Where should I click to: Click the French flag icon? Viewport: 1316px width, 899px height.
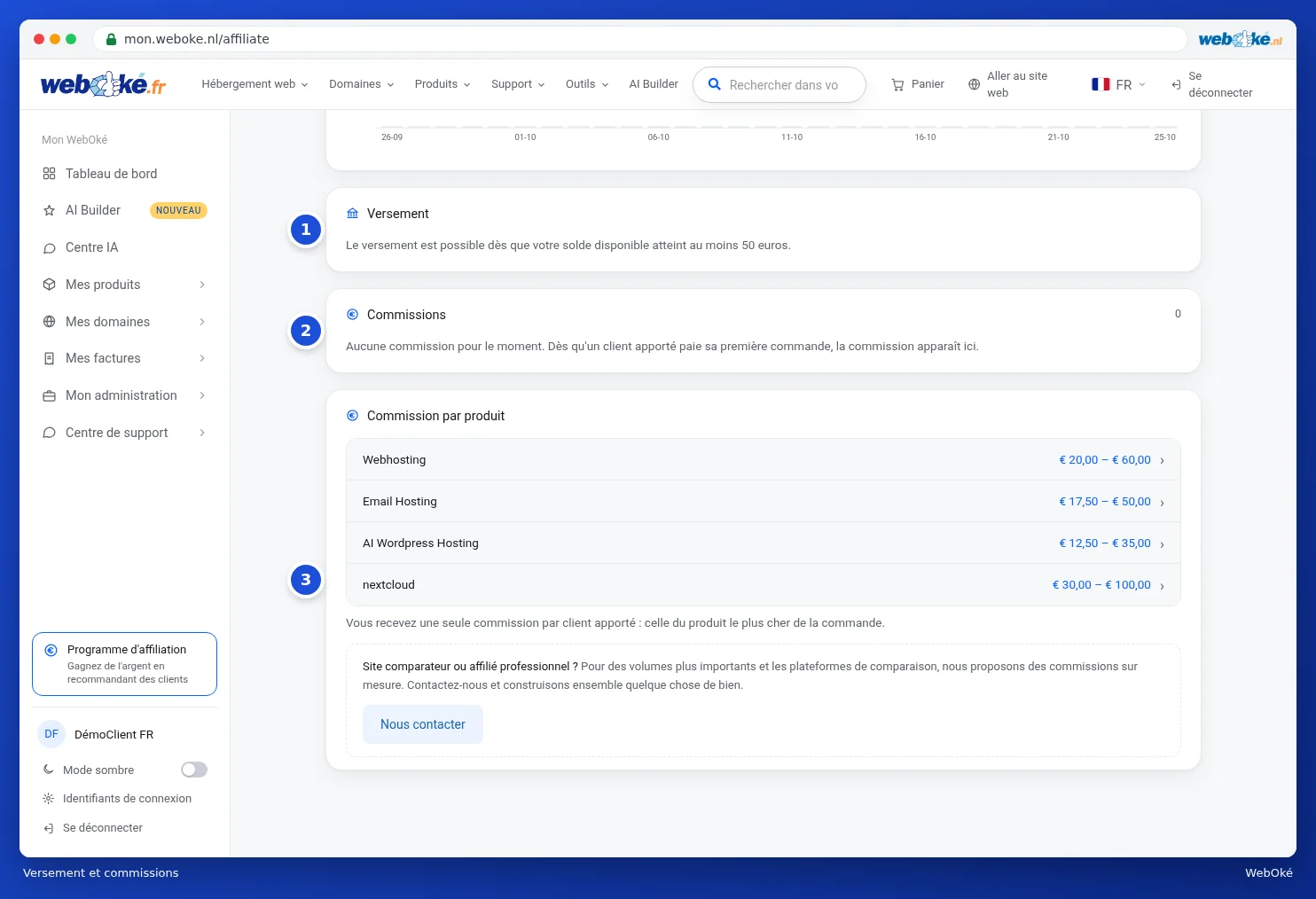(x=1101, y=84)
